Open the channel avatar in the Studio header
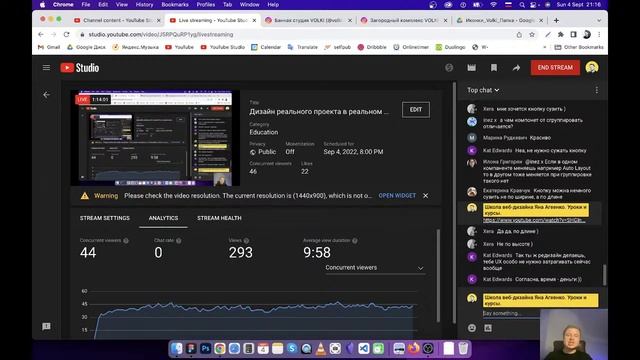640x360 pixels. click(591, 67)
